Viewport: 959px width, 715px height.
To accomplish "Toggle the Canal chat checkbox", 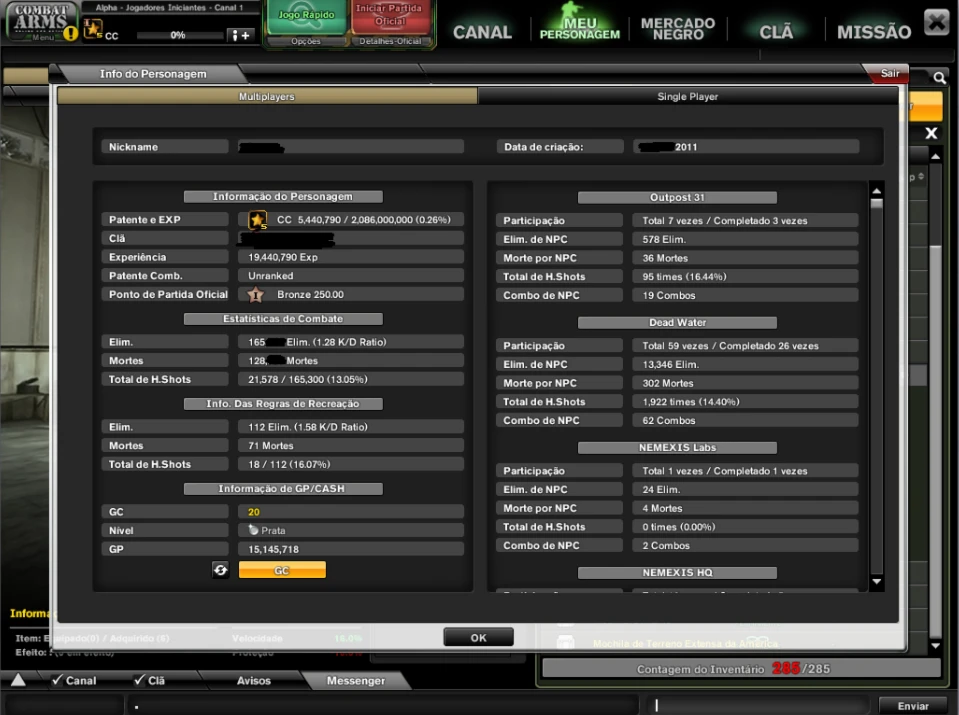I will click(58, 680).
